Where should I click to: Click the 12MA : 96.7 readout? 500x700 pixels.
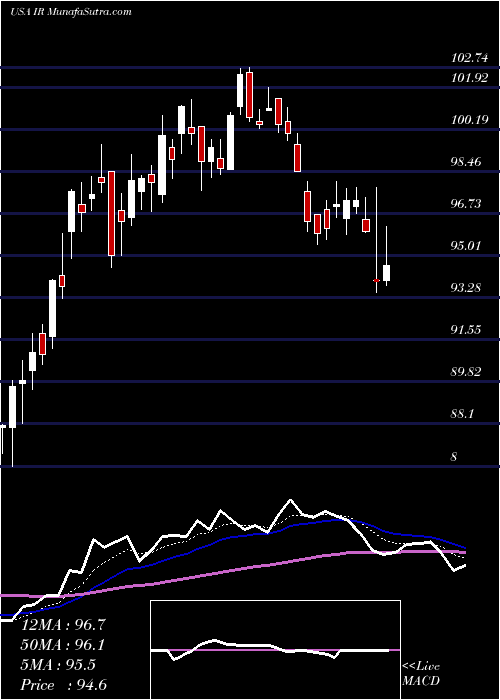pyautogui.click(x=63, y=625)
